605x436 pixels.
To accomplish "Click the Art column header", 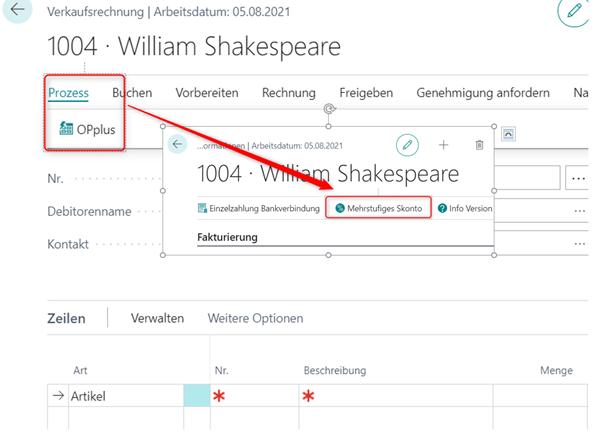I will 80,370.
